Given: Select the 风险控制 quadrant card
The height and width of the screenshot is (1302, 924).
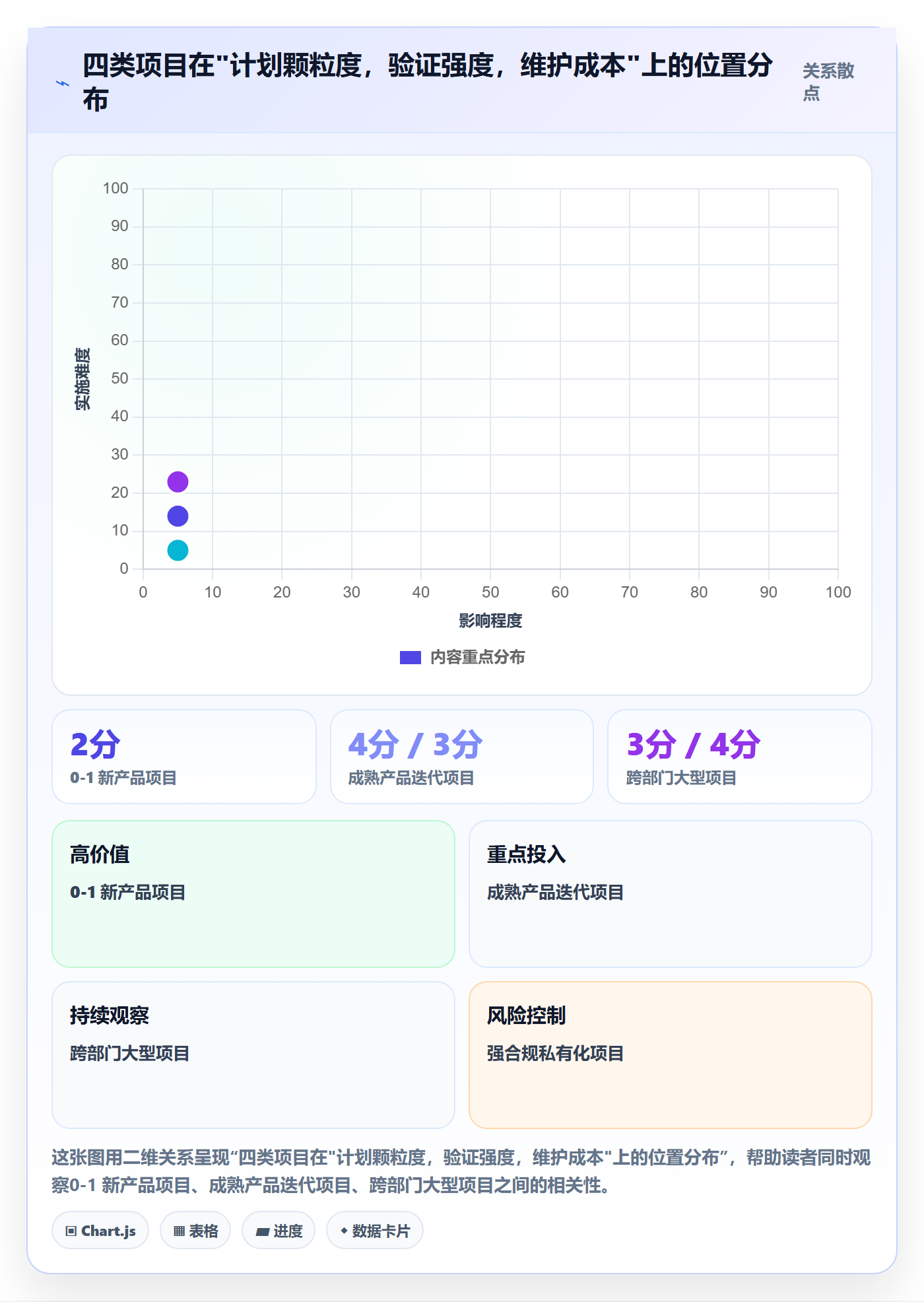Looking at the screenshot, I should click(x=671, y=1055).
